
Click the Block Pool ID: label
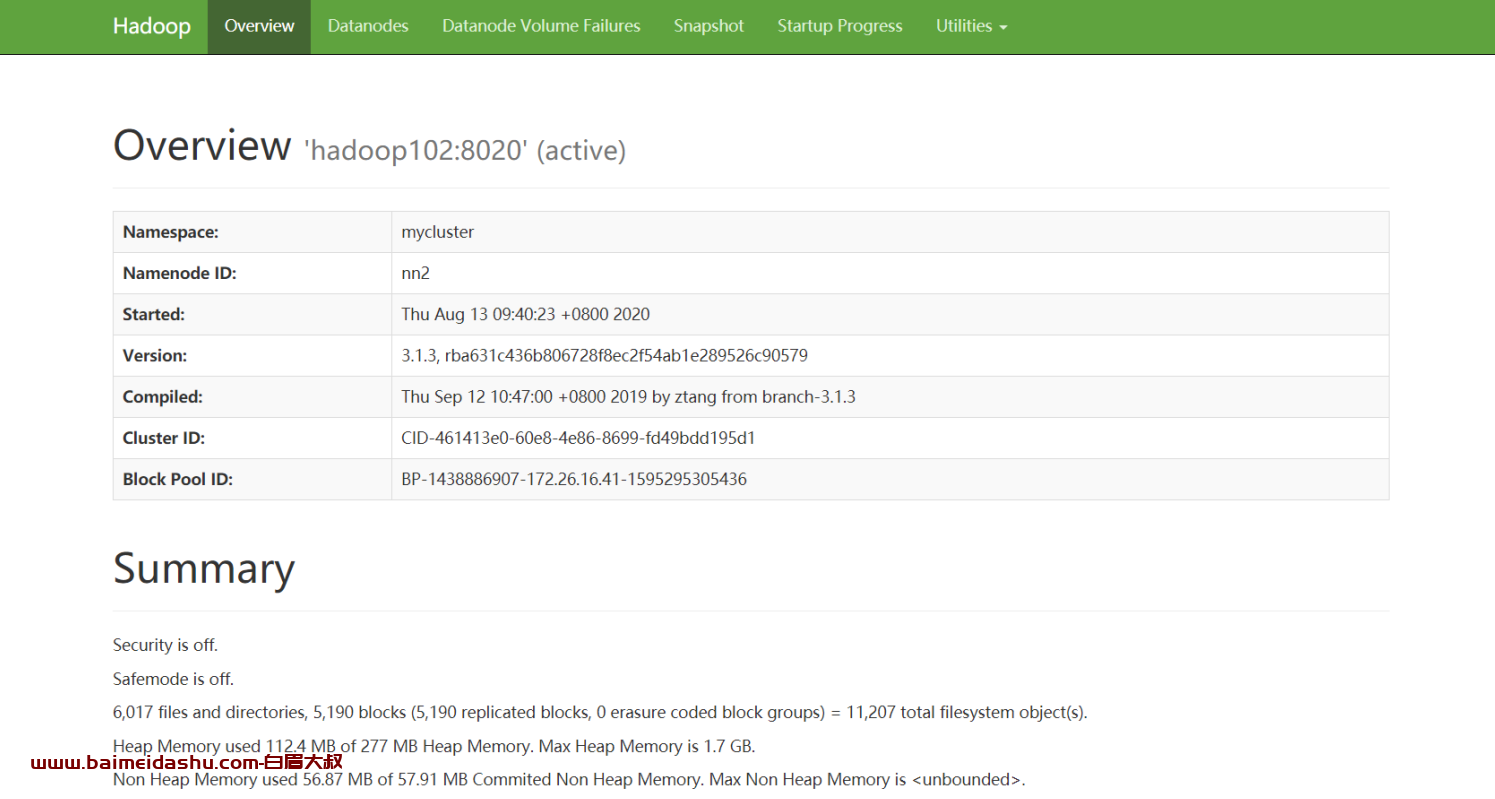178,479
